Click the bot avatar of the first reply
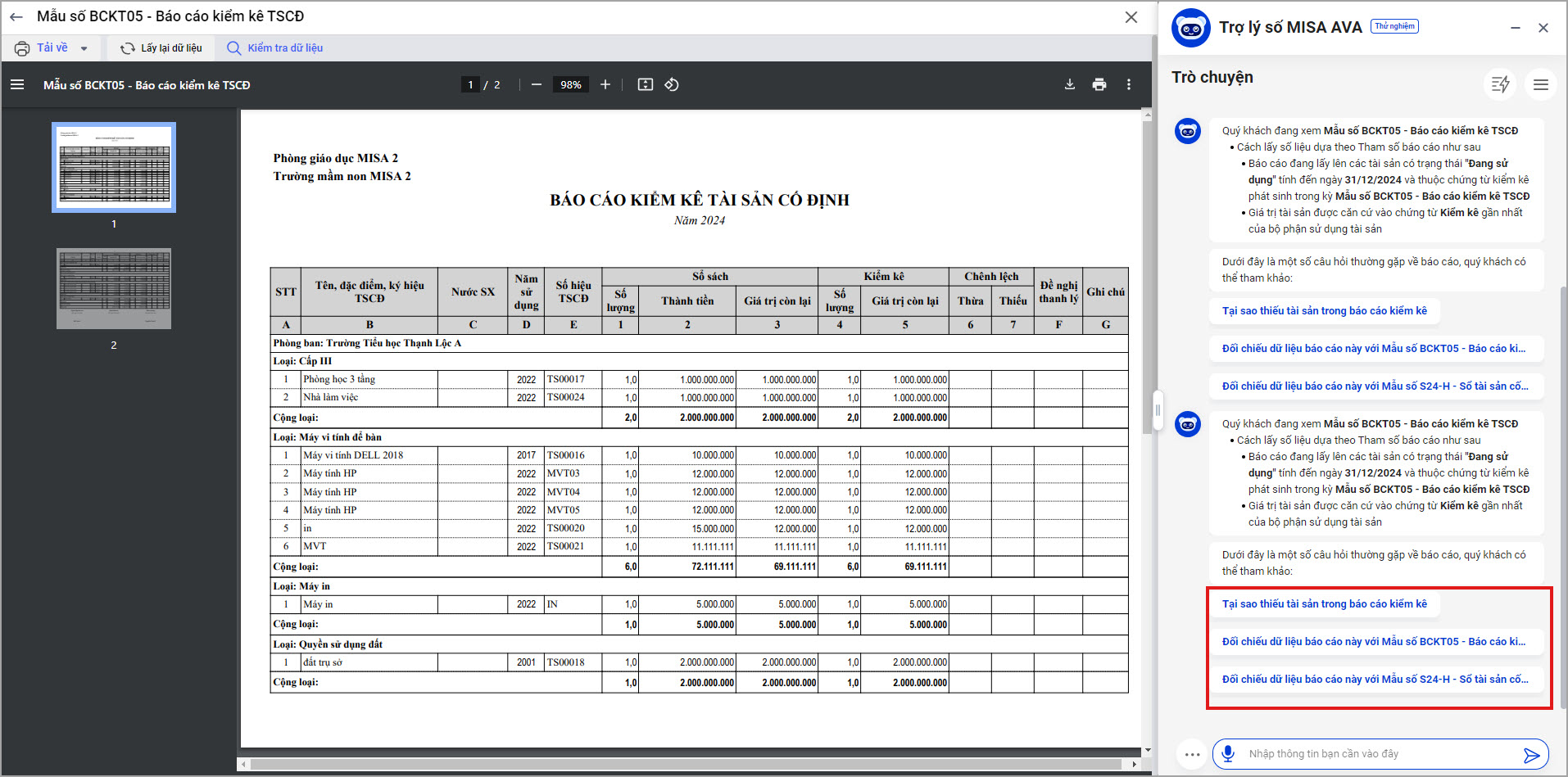The image size is (1568, 777). pyautogui.click(x=1188, y=131)
